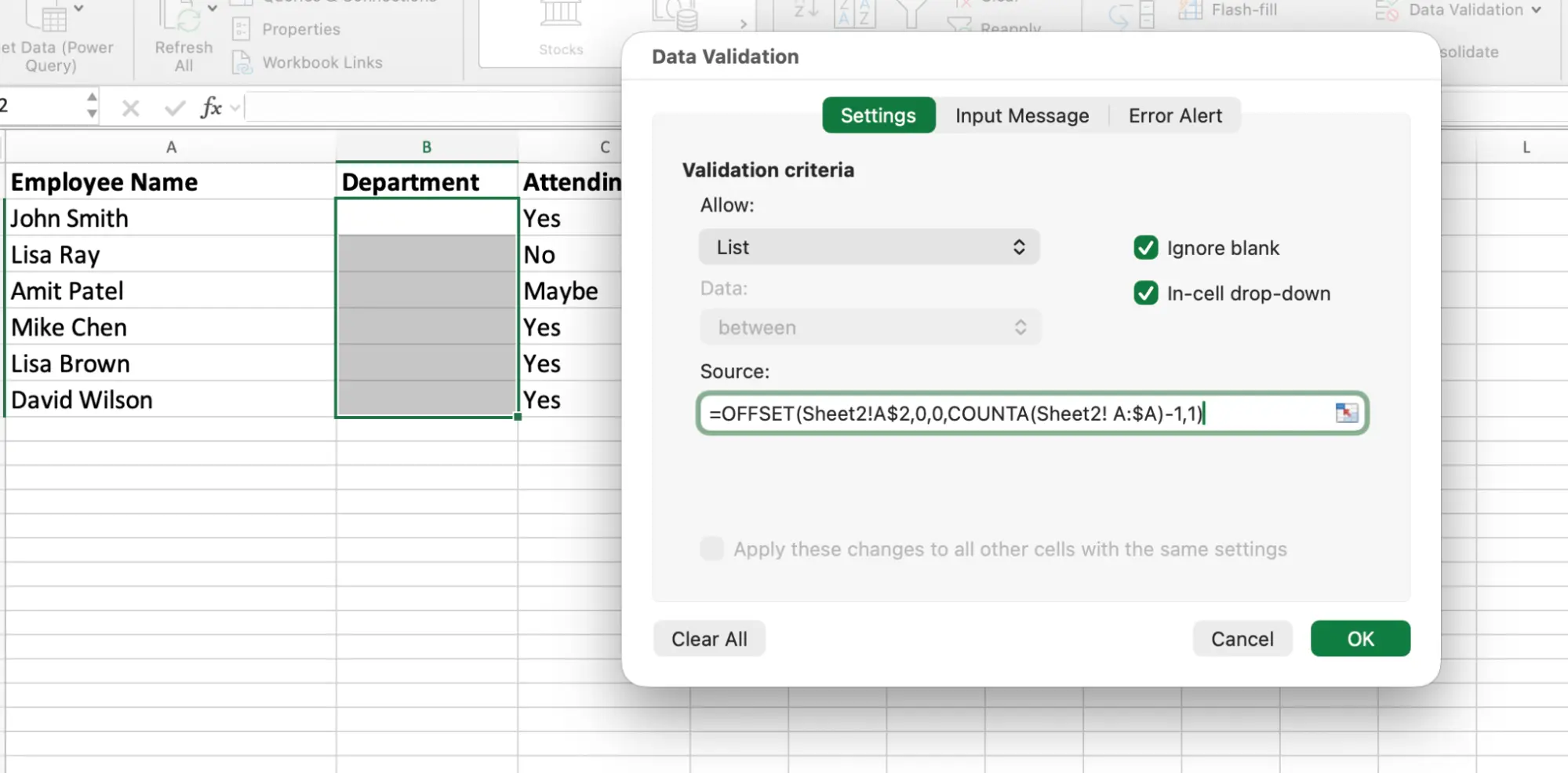Switch to the Error Alert tab
The image size is (1568, 773).
pyautogui.click(x=1175, y=115)
